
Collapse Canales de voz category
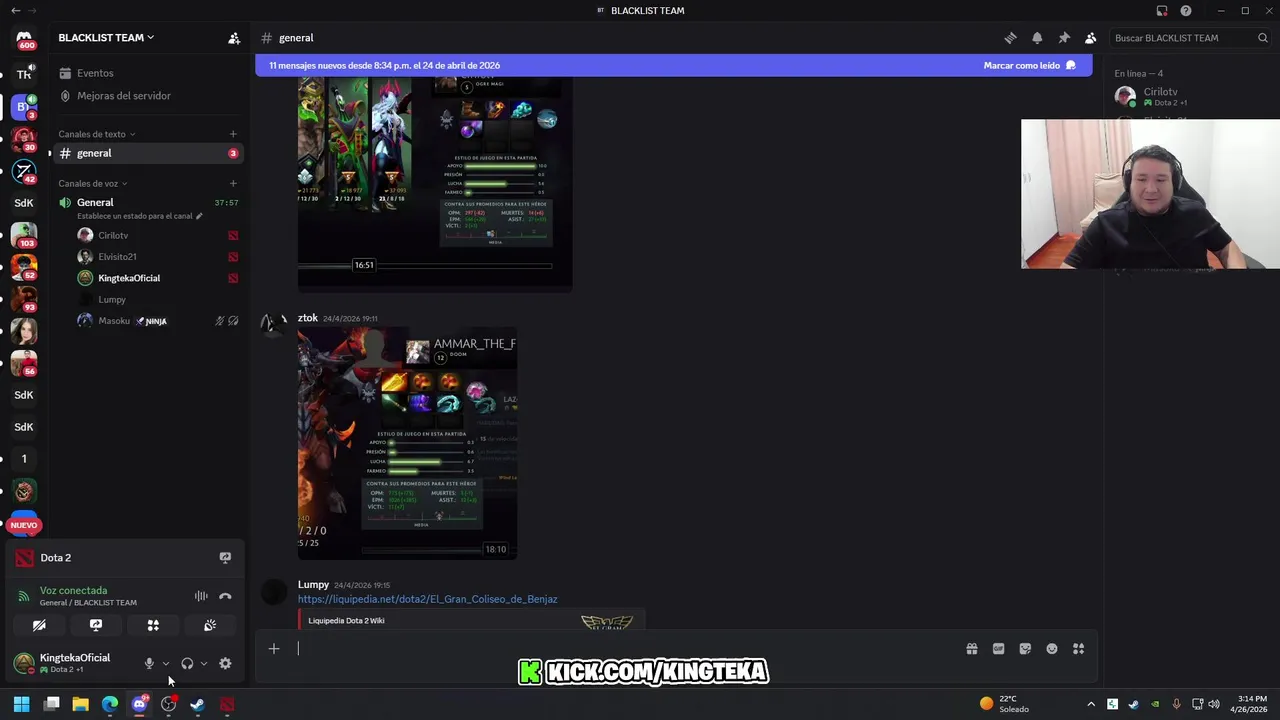coord(92,184)
